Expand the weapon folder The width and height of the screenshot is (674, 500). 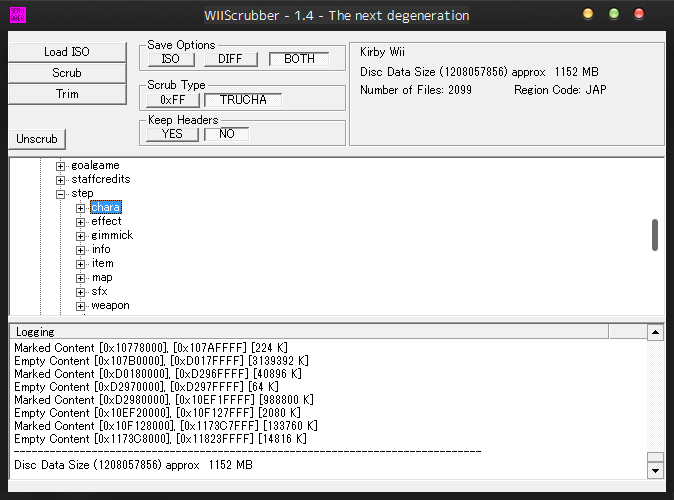coord(80,307)
